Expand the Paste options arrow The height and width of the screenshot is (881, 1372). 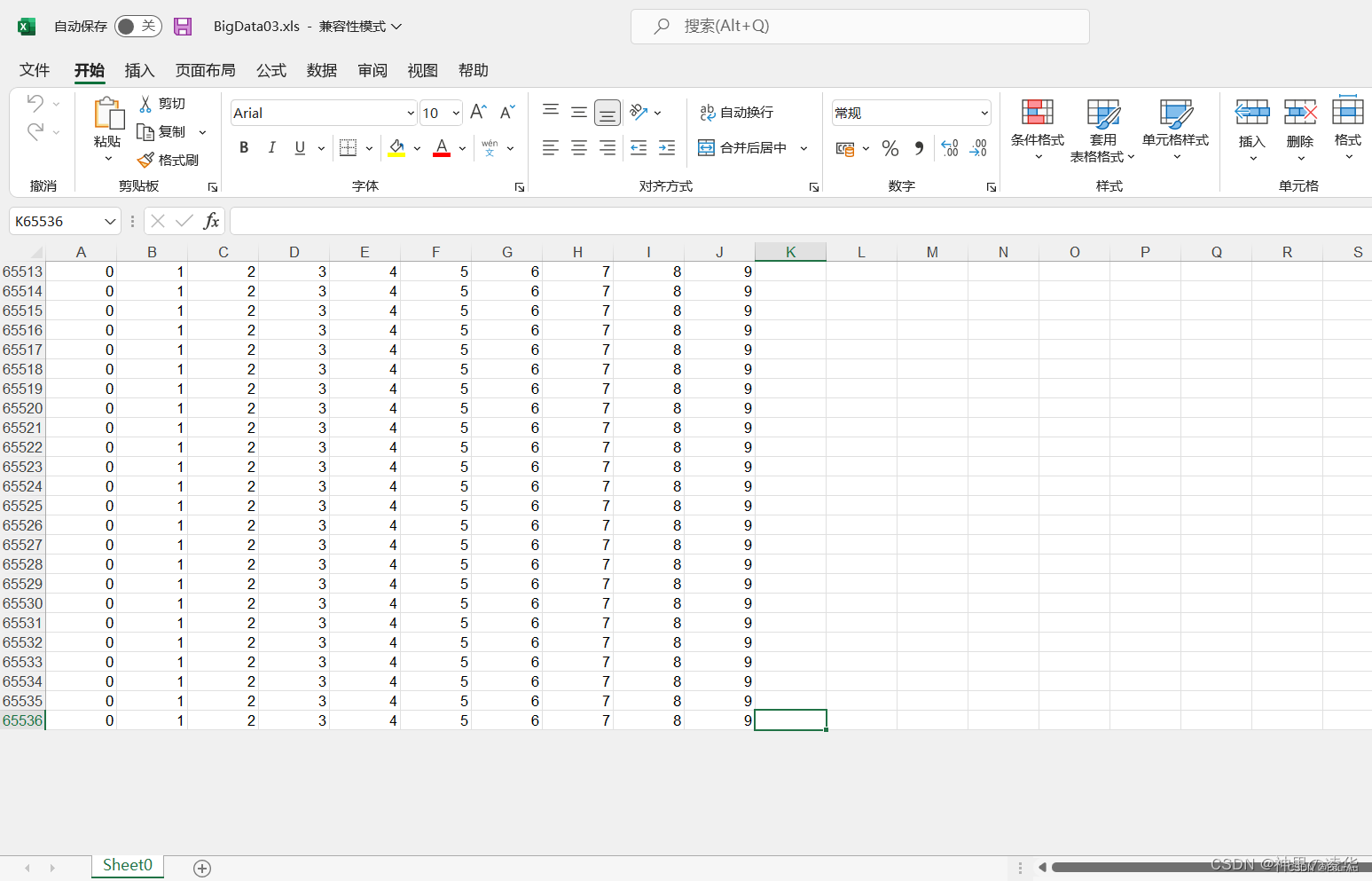[108, 158]
